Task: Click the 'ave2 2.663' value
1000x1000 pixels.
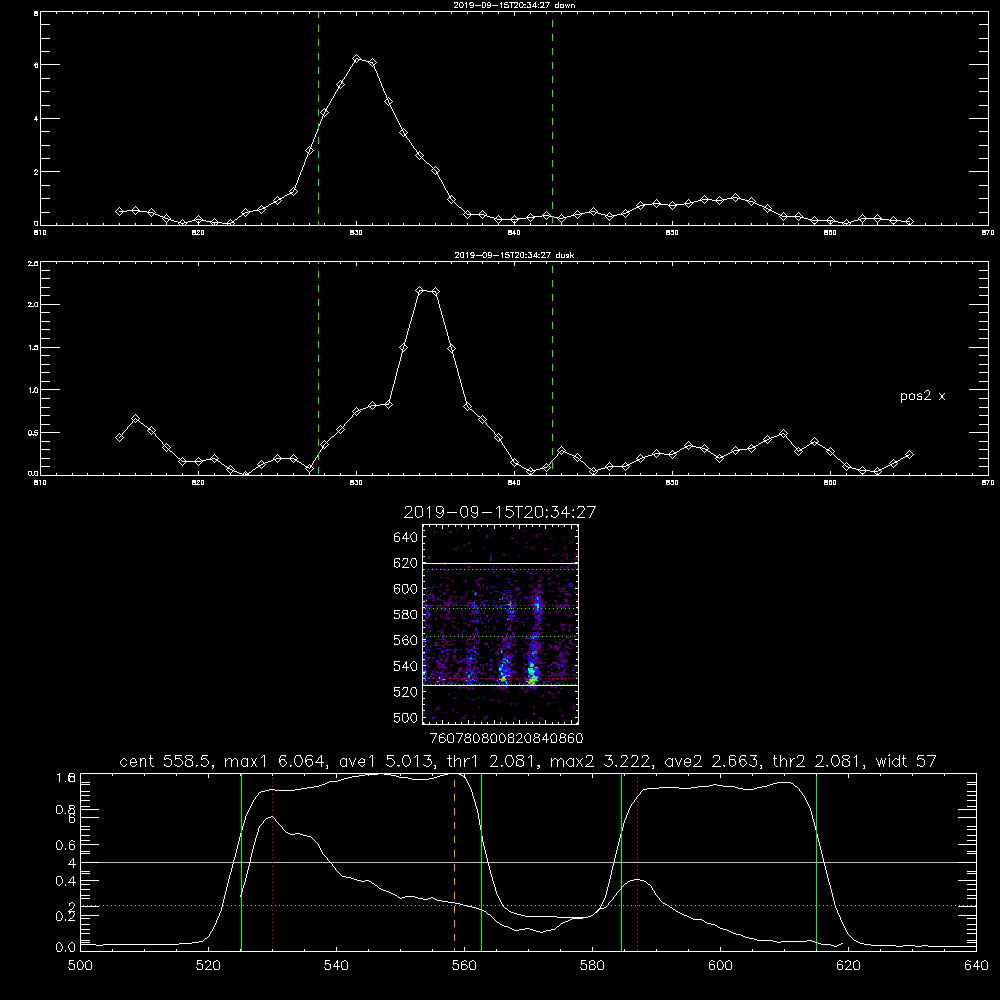Action: coord(711,761)
